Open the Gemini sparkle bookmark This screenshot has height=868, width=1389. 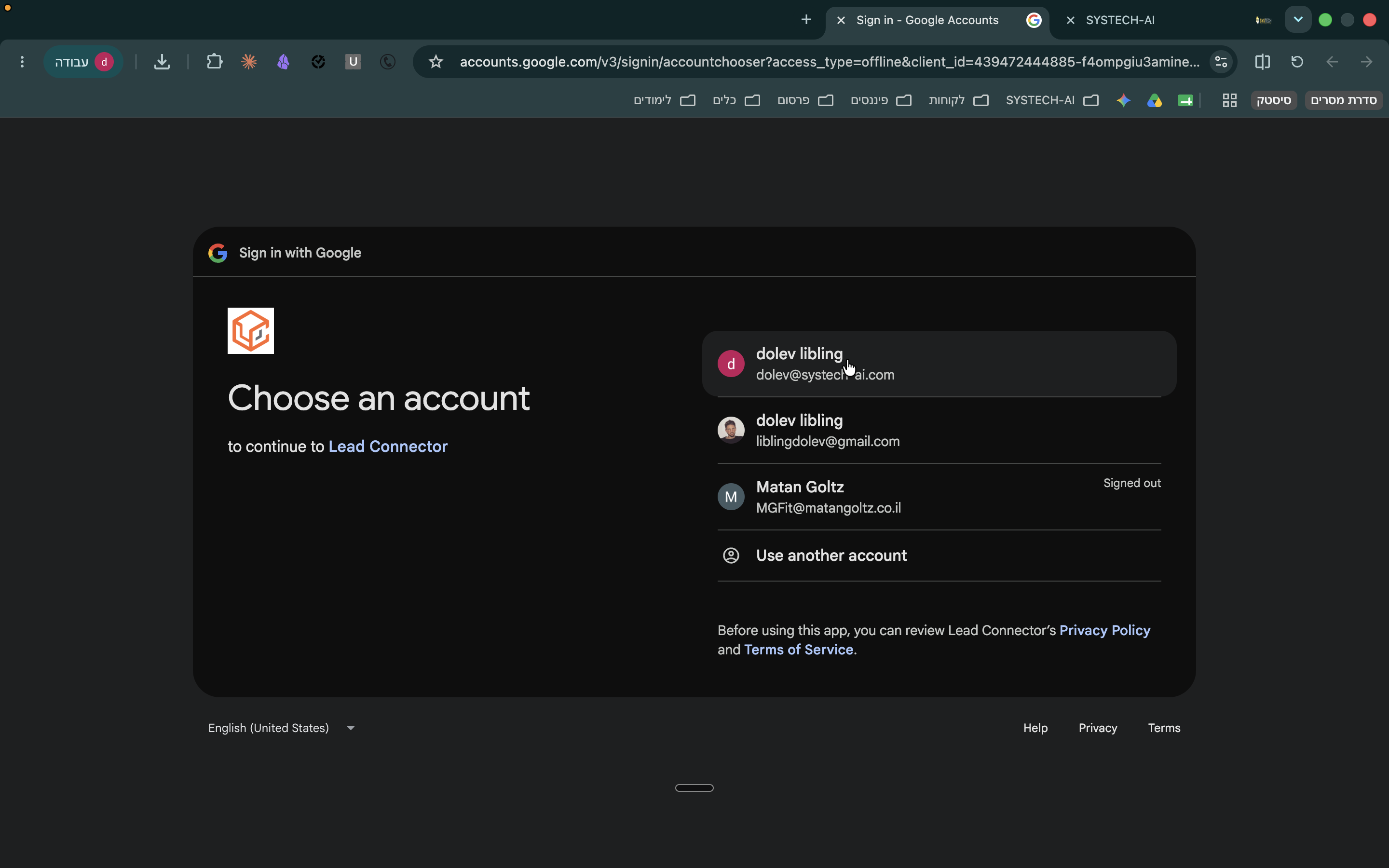click(1123, 100)
